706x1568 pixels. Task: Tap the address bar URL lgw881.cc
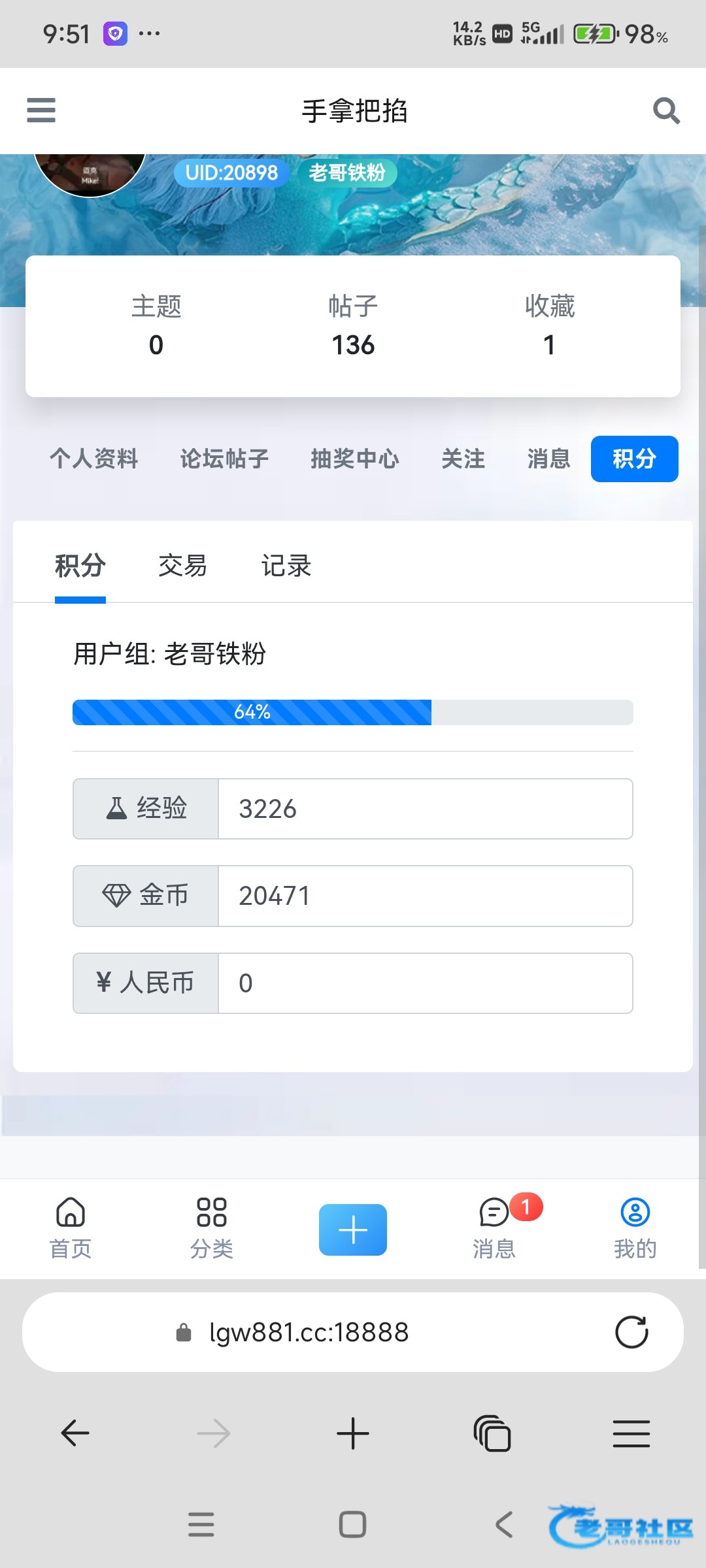[x=309, y=1331]
